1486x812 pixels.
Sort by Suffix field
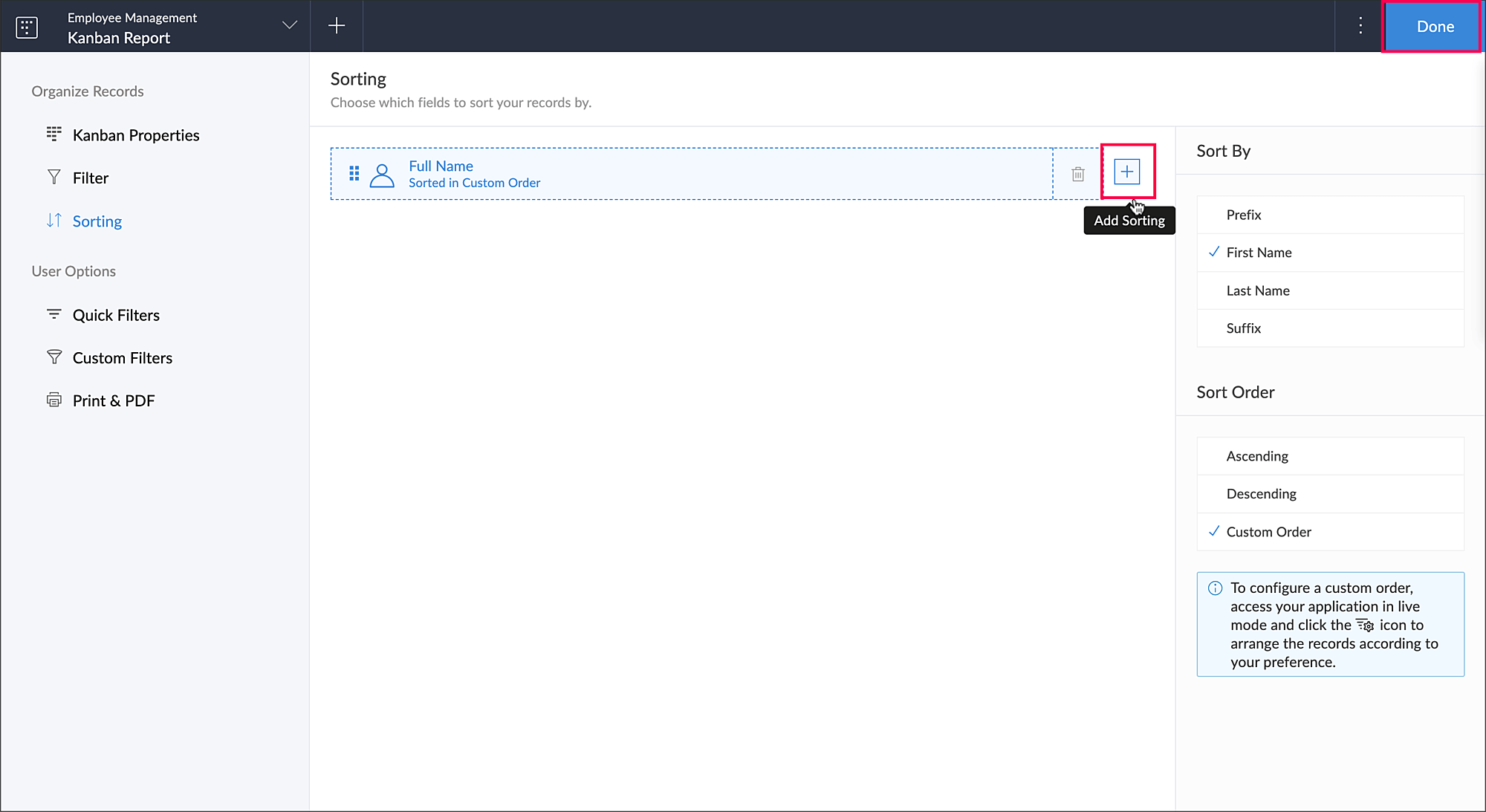(x=1243, y=328)
